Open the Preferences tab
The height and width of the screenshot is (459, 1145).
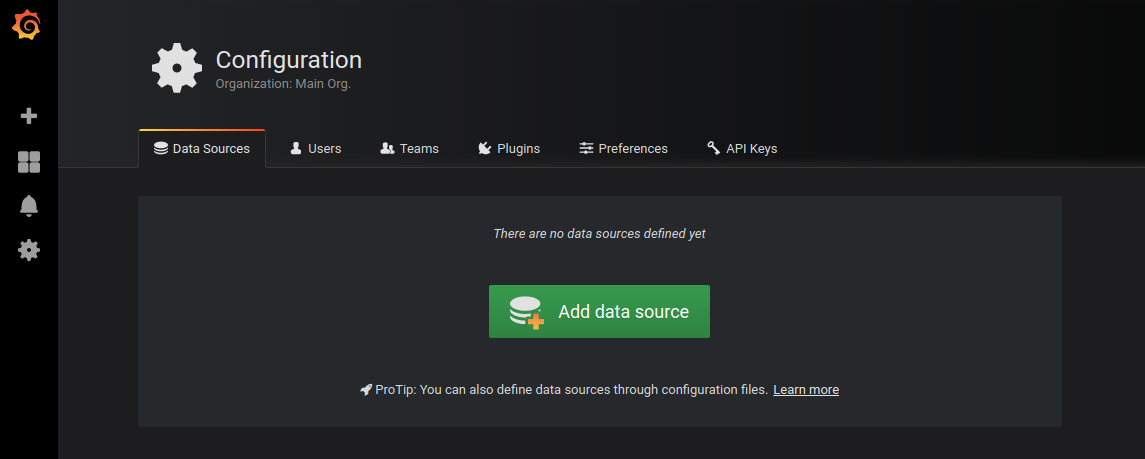click(x=624, y=149)
